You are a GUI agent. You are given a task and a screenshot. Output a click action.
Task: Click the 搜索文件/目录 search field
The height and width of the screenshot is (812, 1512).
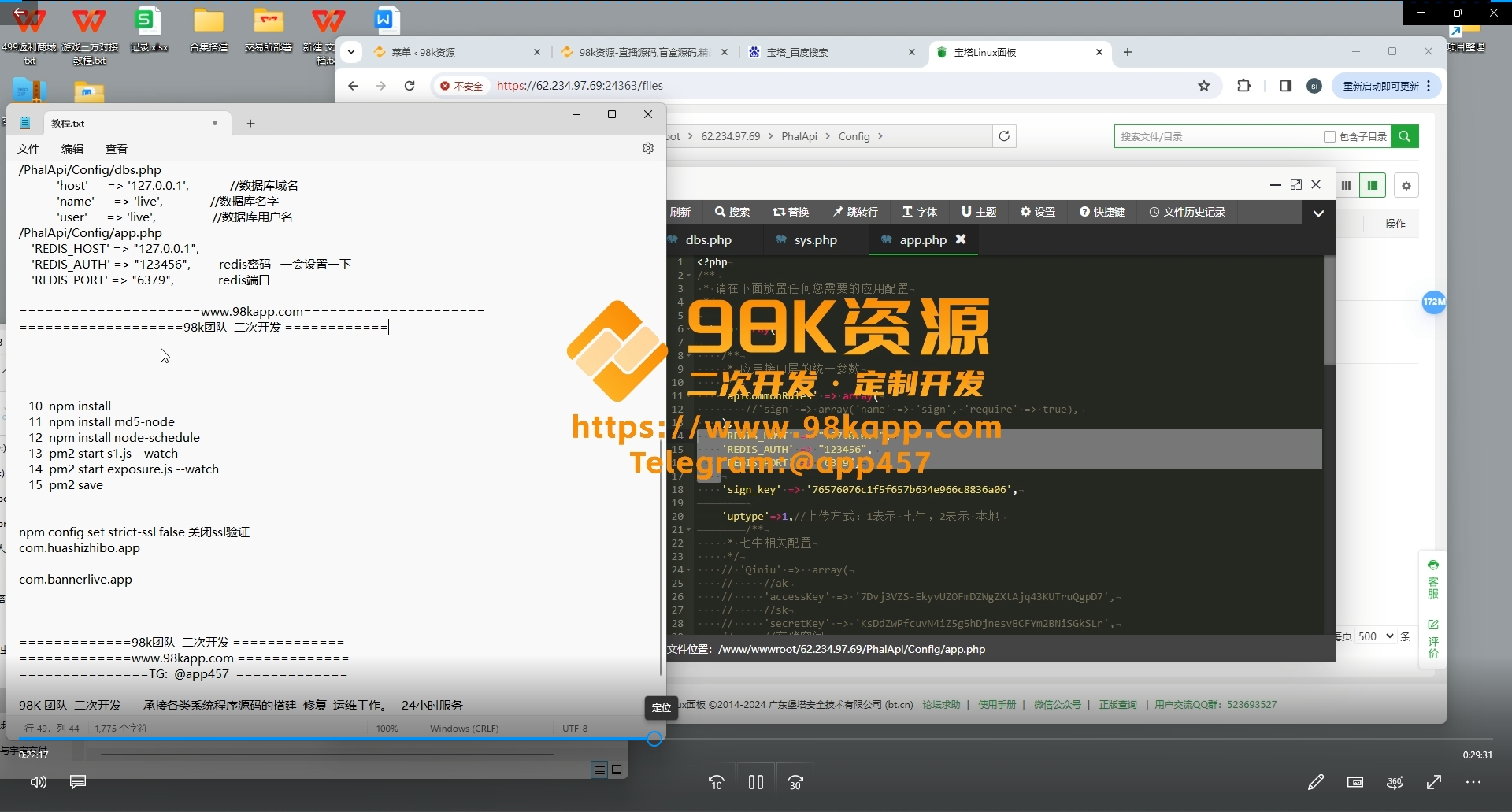tap(1217, 136)
